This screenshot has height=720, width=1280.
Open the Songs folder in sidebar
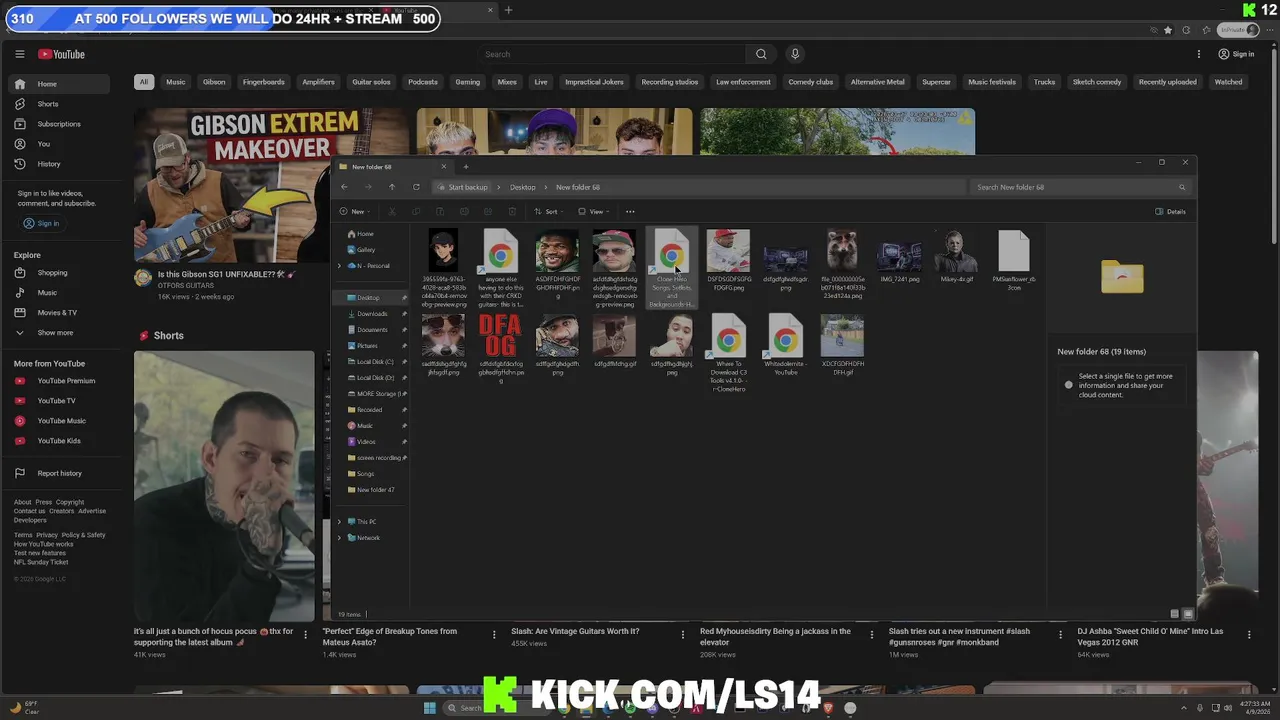(366, 474)
